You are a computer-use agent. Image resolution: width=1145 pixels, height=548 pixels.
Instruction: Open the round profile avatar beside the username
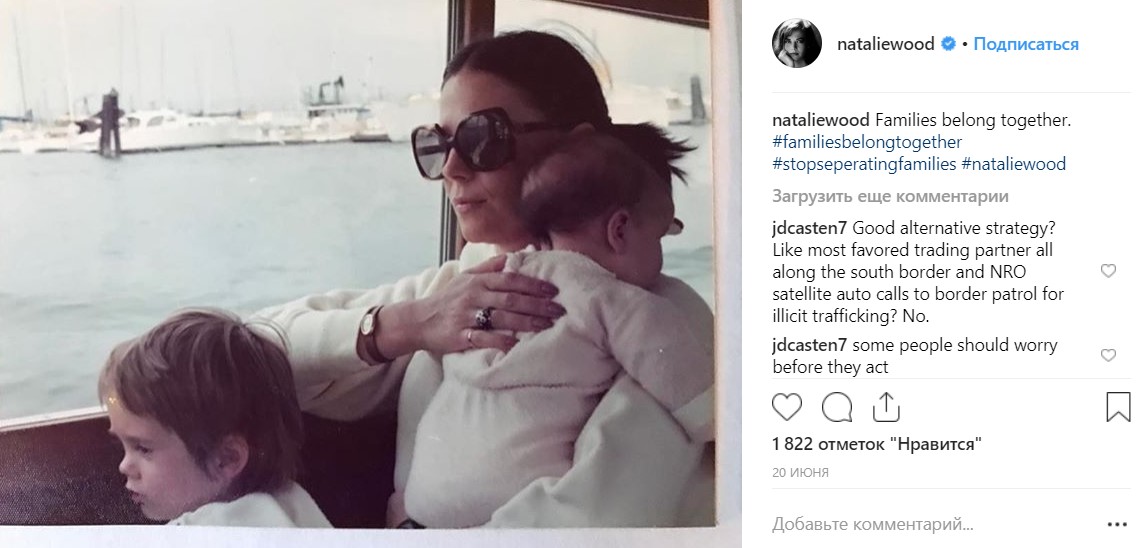797,44
